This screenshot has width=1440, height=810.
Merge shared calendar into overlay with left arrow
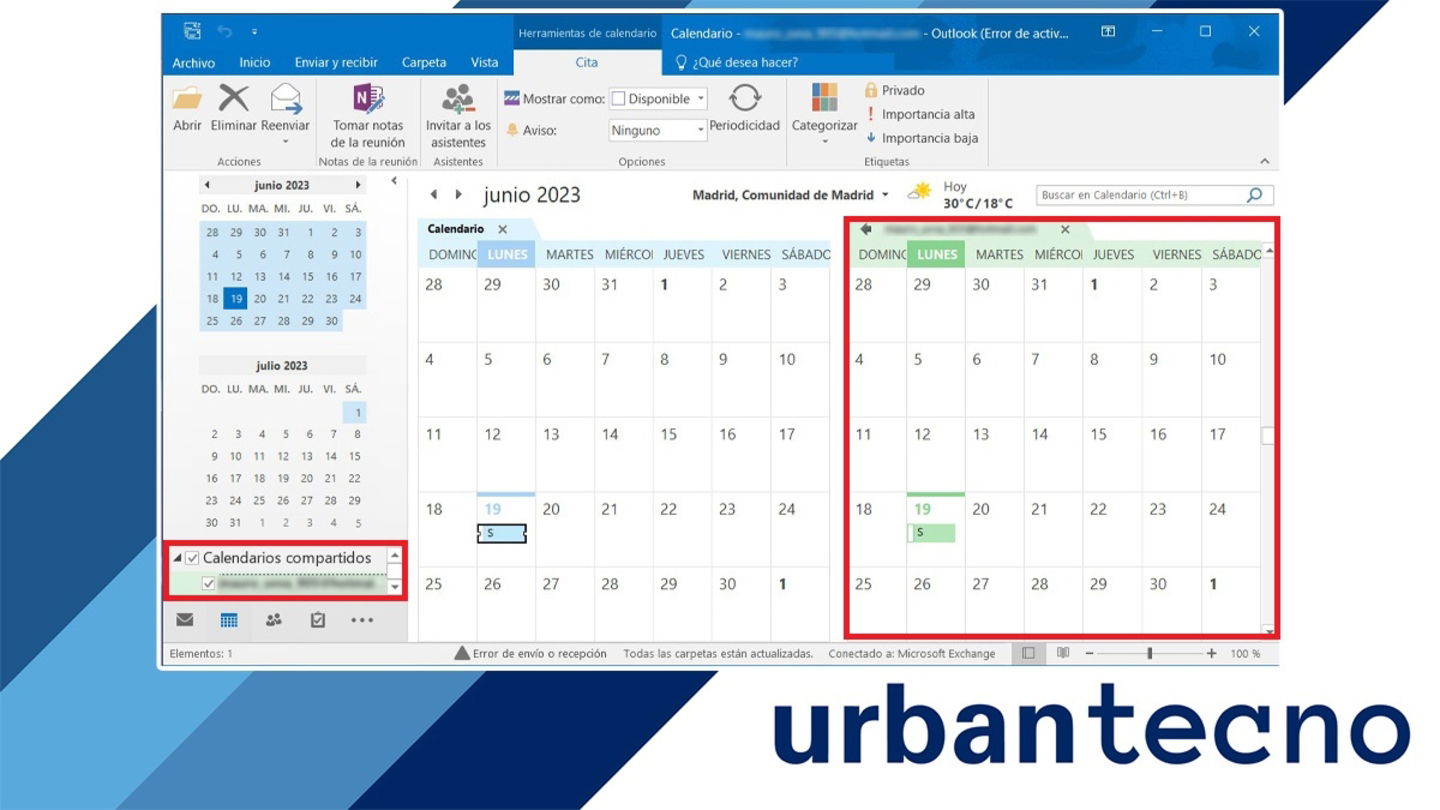866,229
